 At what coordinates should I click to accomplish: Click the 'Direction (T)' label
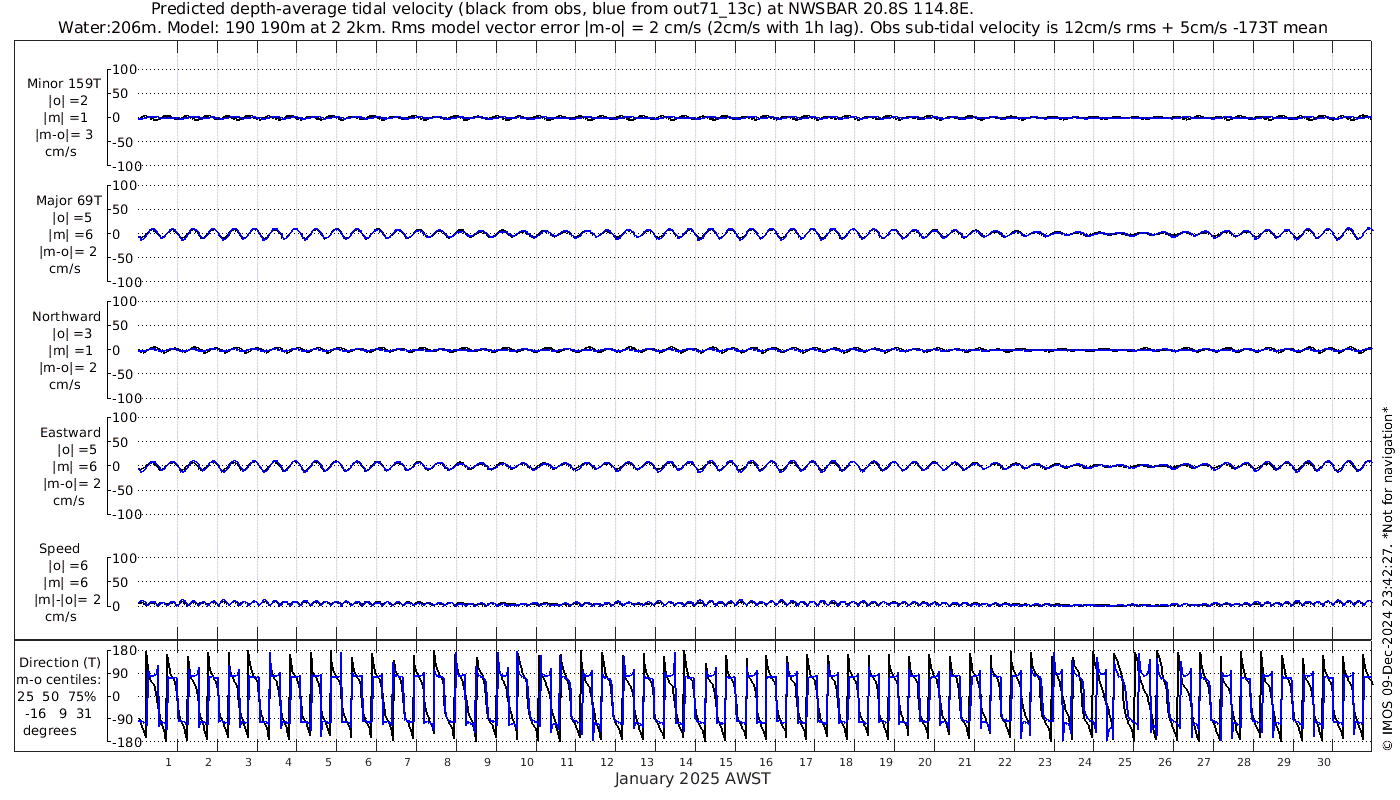(x=59, y=662)
